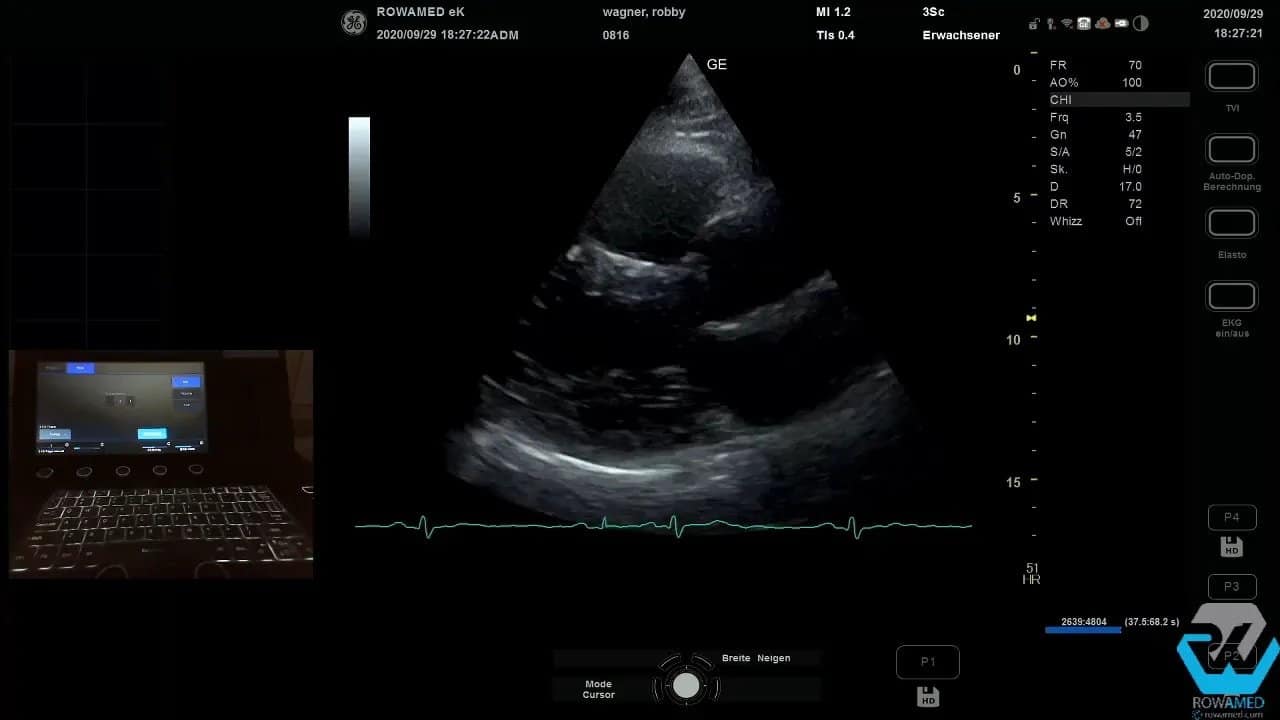The image size is (1280, 720).
Task: Click the trackball center circle icon
Action: 686,685
